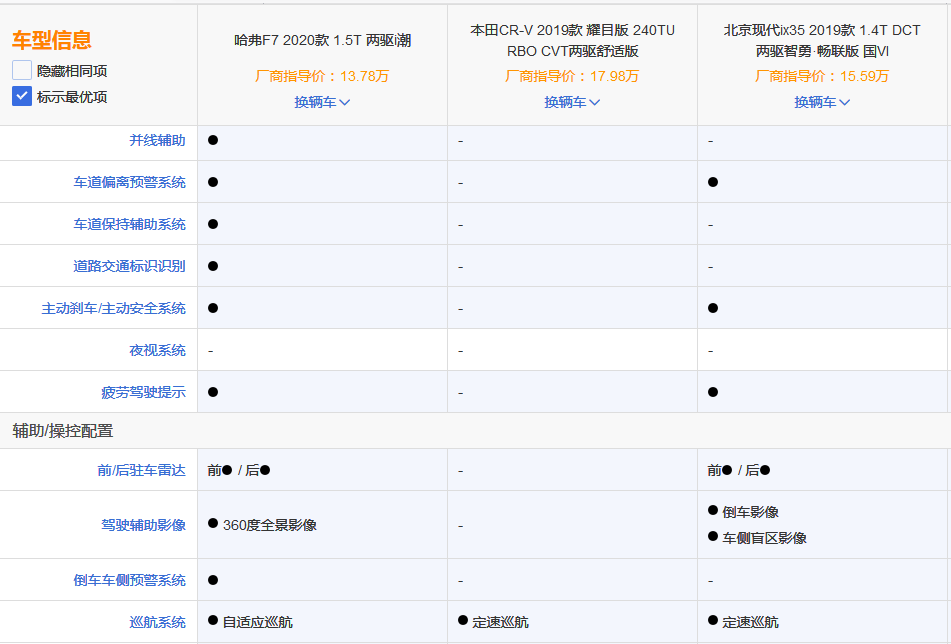Viewport: 951px width, 644px height.
Task: Open 换辆车 dropdown under 本田CR-V
Action: [x=572, y=102]
